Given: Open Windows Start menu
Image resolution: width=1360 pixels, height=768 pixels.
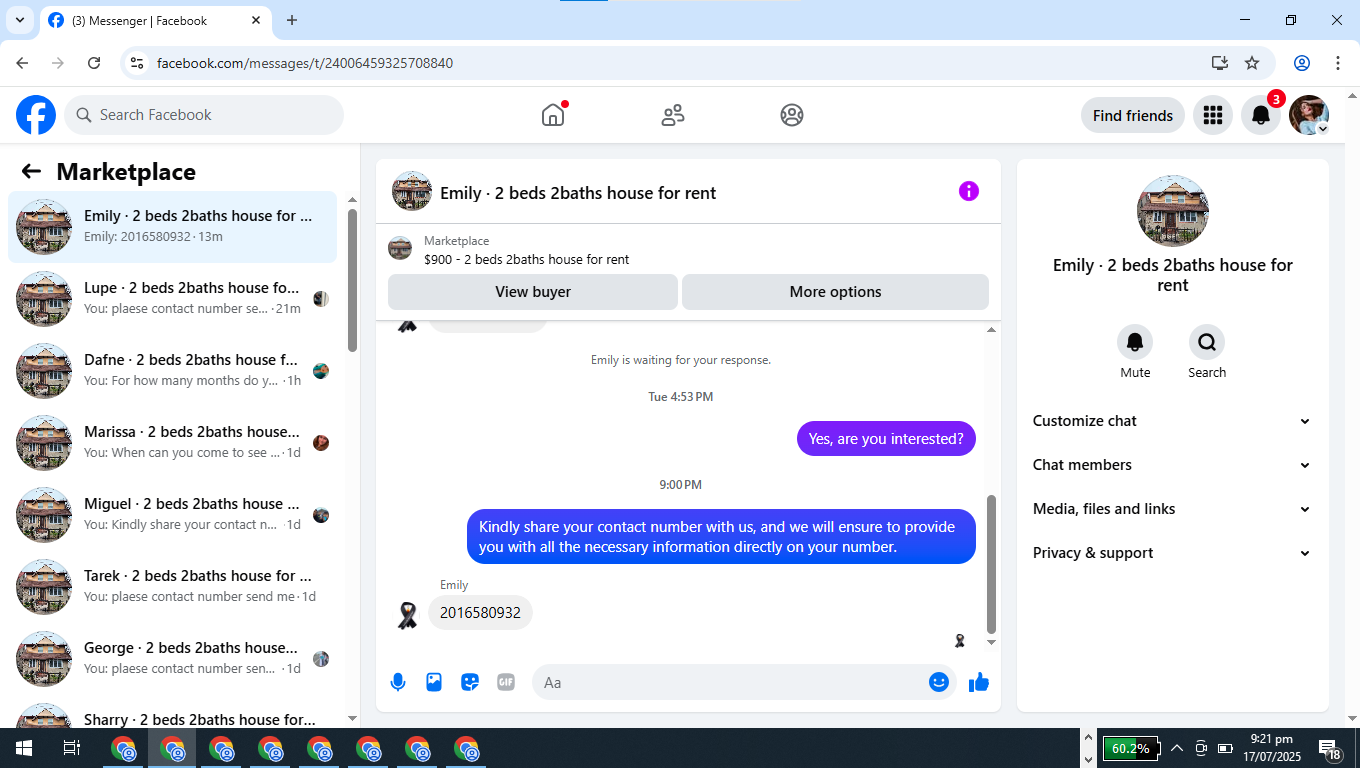Looking at the screenshot, I should pos(24,748).
